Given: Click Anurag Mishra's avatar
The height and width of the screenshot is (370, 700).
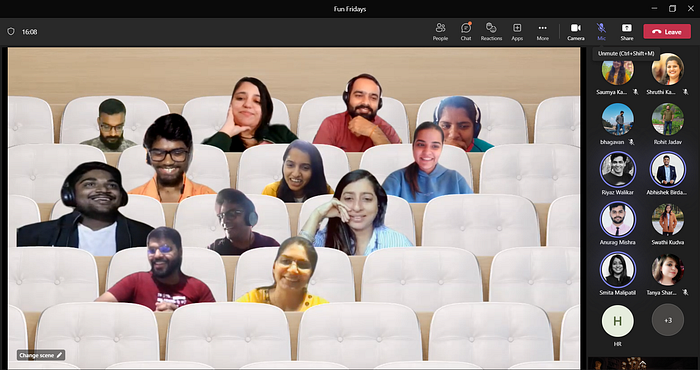Looking at the screenshot, I should pyautogui.click(x=617, y=220).
